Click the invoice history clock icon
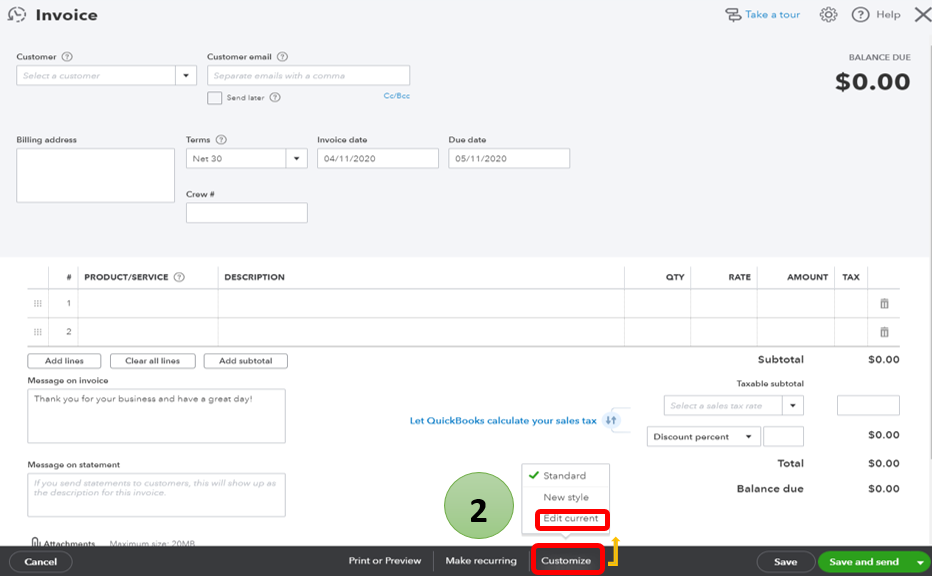932x576 pixels. [17, 15]
